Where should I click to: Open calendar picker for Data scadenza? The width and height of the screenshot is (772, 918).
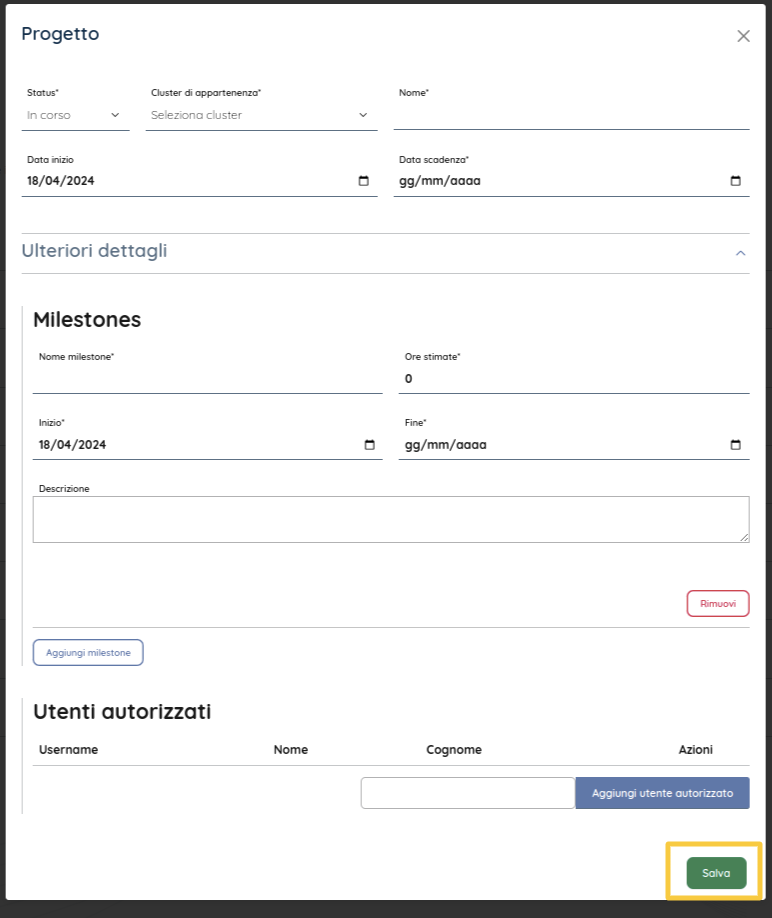click(735, 181)
